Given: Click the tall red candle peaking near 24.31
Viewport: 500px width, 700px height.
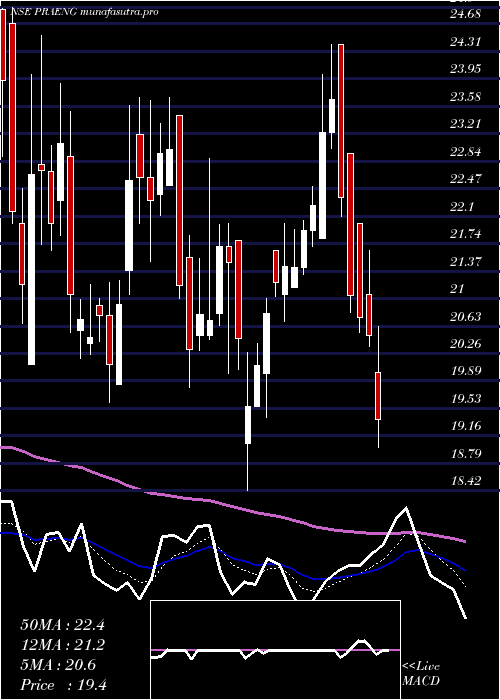Looking at the screenshot, I should click(341, 121).
